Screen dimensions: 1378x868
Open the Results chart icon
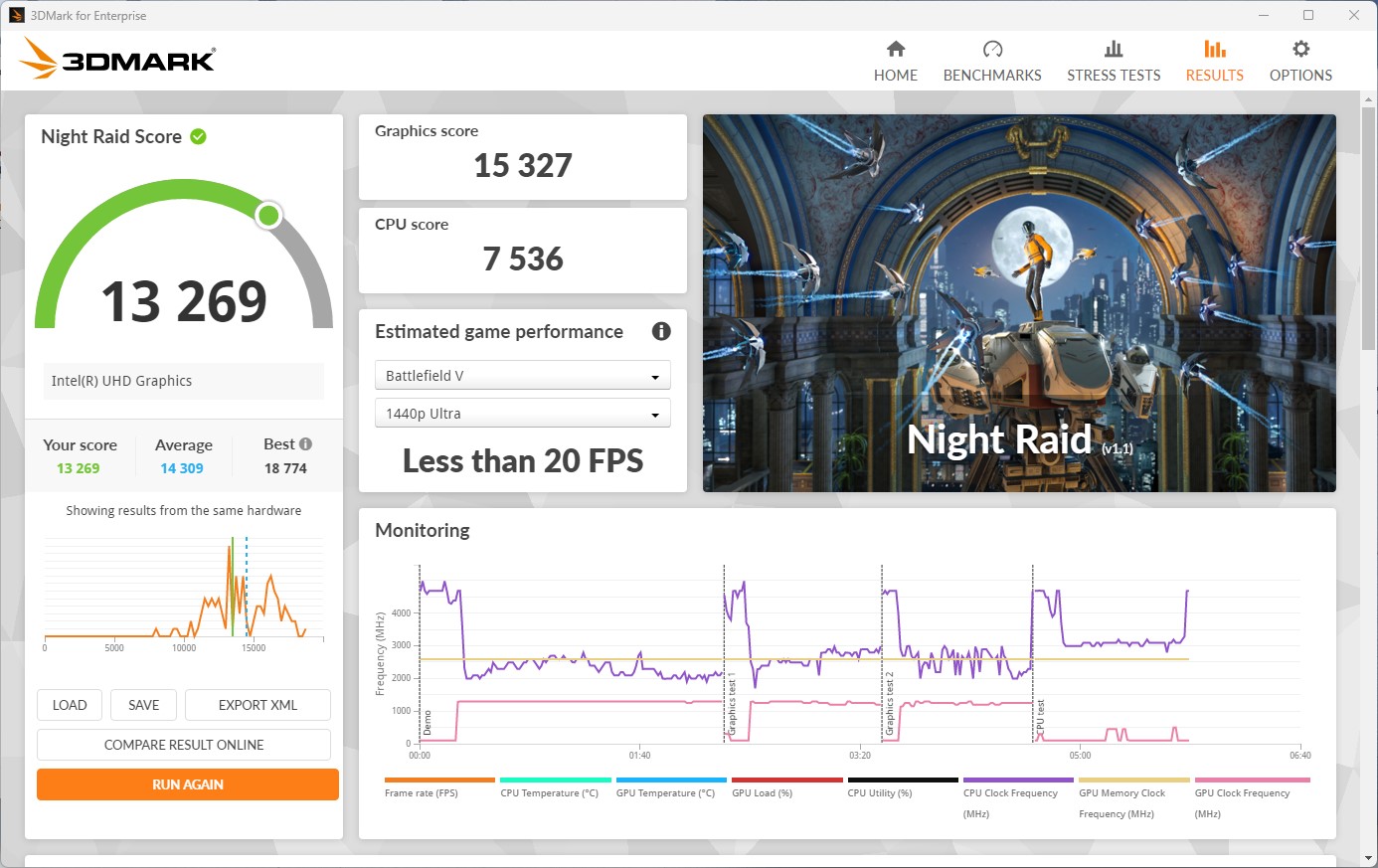(x=1214, y=49)
